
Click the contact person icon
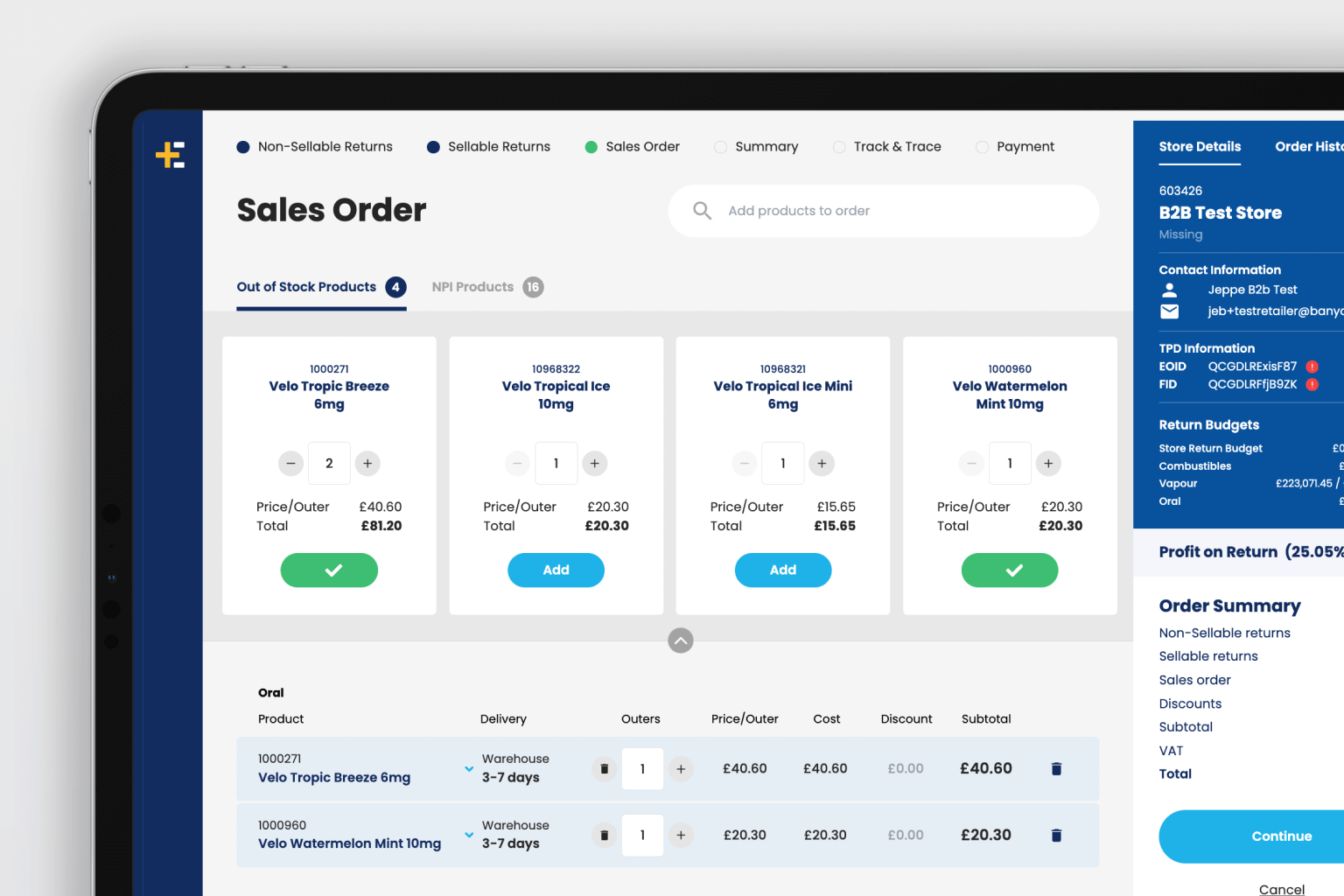point(1170,290)
